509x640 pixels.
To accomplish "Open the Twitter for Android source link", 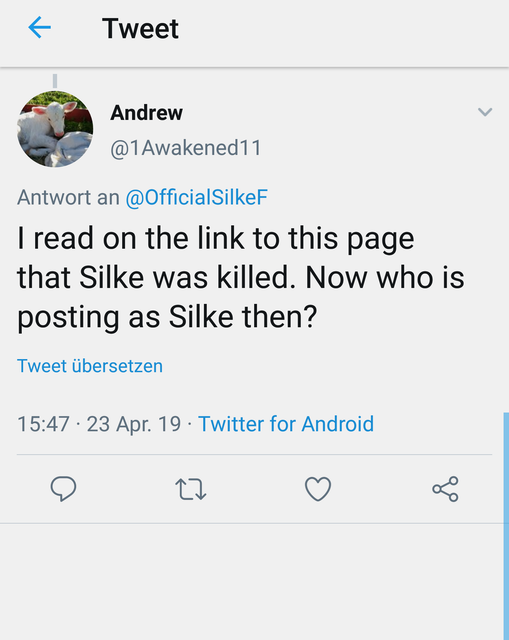I will (286, 424).
